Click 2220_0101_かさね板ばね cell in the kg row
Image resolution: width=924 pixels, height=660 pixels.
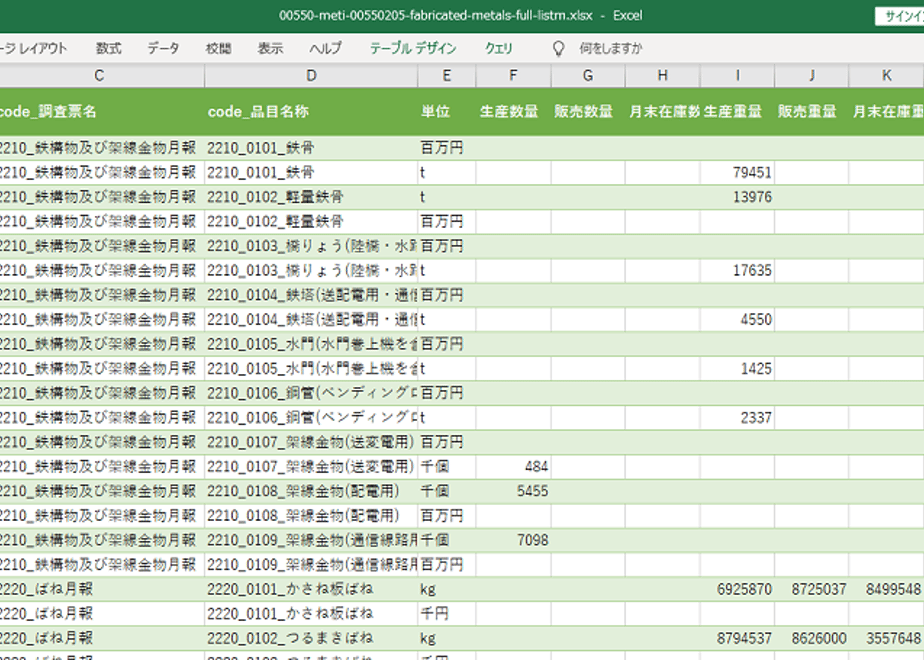[x=311, y=589]
